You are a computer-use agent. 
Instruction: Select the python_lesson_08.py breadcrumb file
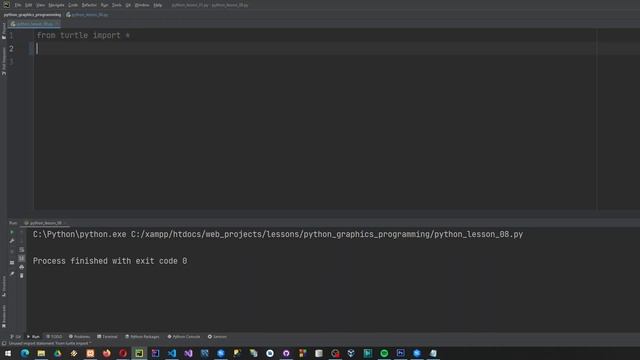(x=87, y=15)
